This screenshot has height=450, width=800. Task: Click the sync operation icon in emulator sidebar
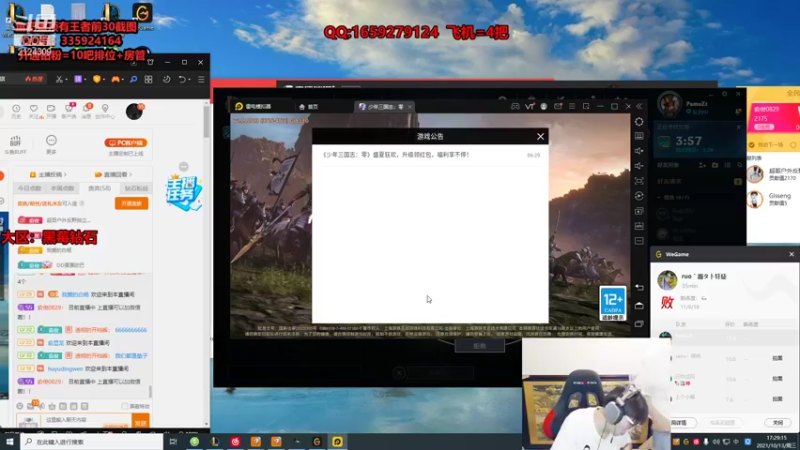click(x=639, y=196)
